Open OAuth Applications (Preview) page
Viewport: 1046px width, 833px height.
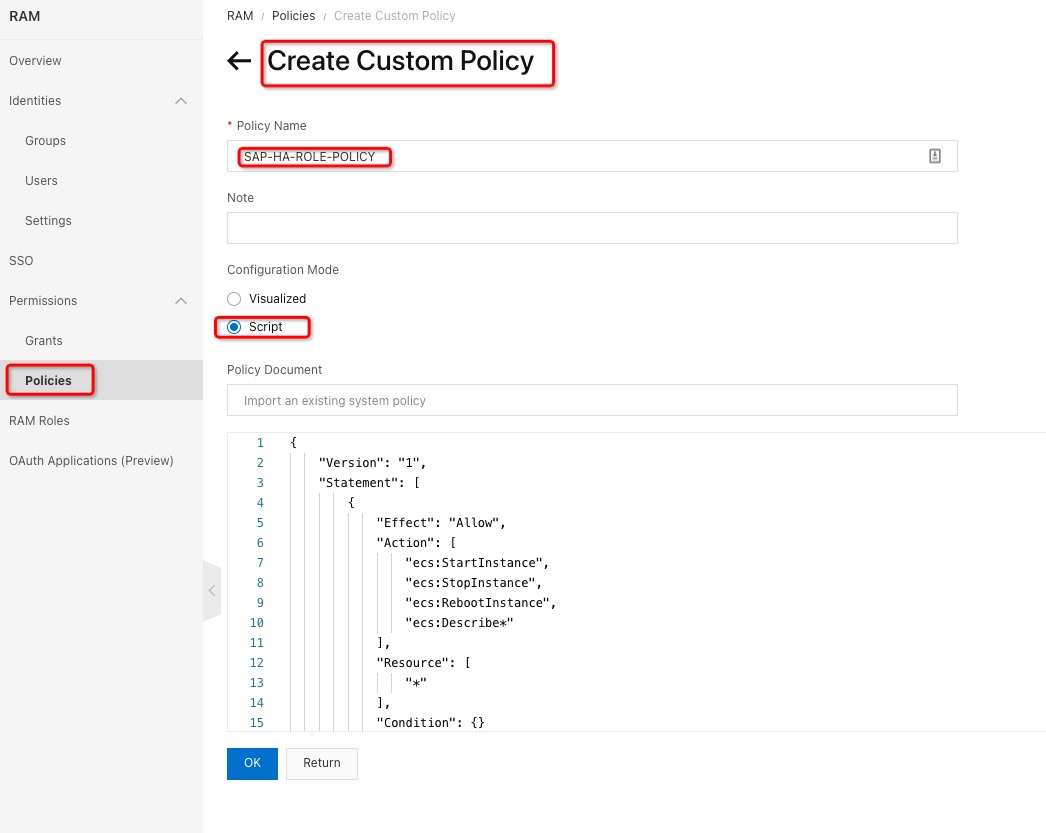click(91, 460)
